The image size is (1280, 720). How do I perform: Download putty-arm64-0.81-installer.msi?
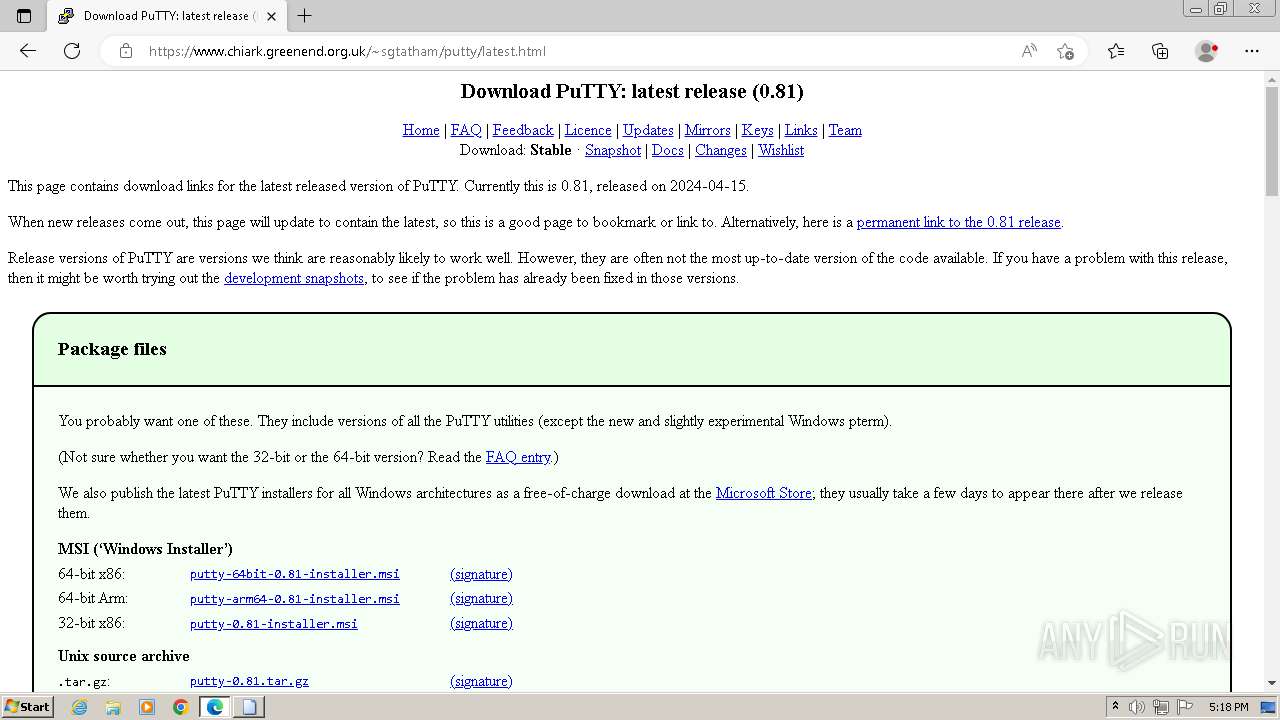click(295, 599)
